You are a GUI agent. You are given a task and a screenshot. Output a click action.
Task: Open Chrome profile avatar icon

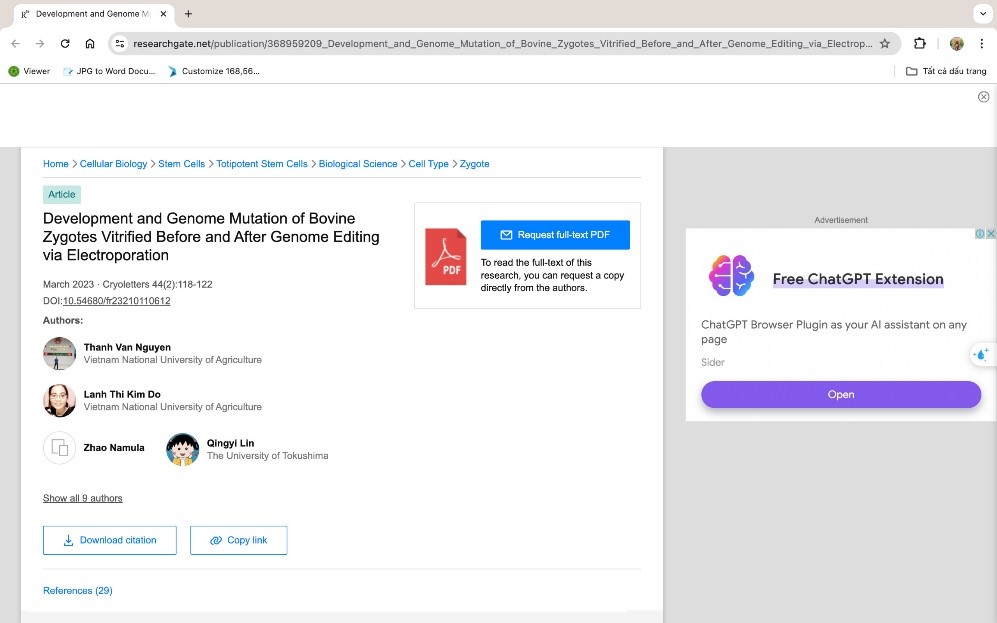click(956, 44)
